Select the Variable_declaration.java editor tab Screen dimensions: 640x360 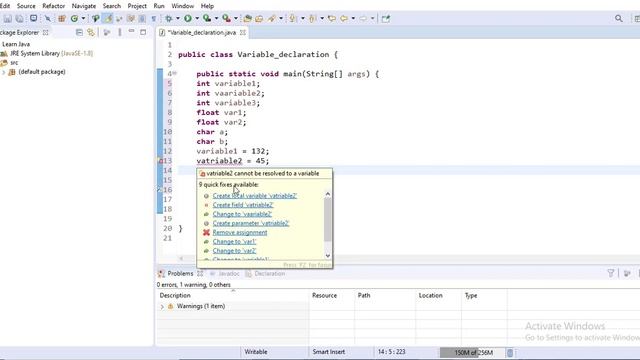202,32
